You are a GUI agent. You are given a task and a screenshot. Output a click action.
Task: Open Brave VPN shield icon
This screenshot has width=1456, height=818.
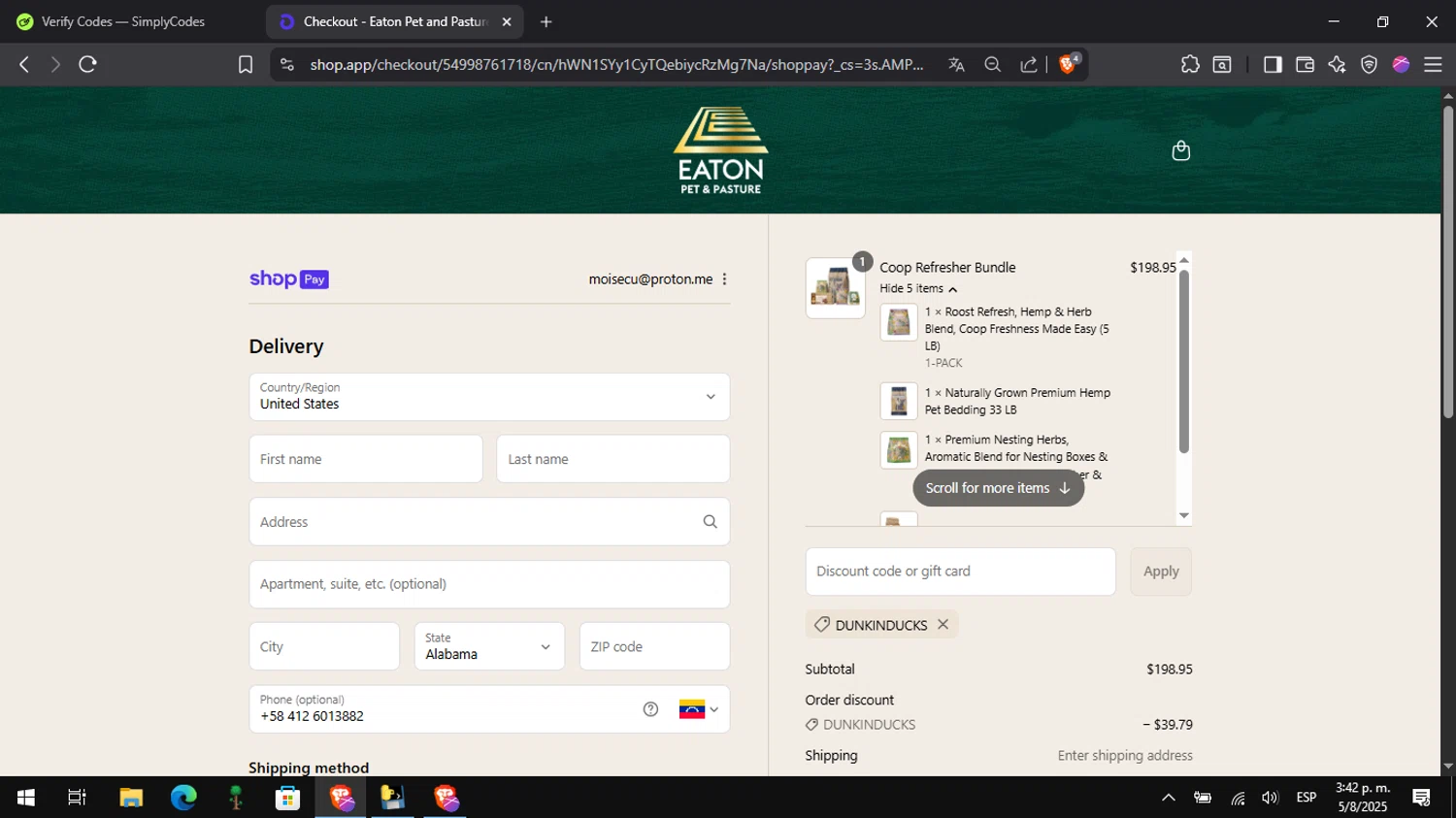point(1369,65)
